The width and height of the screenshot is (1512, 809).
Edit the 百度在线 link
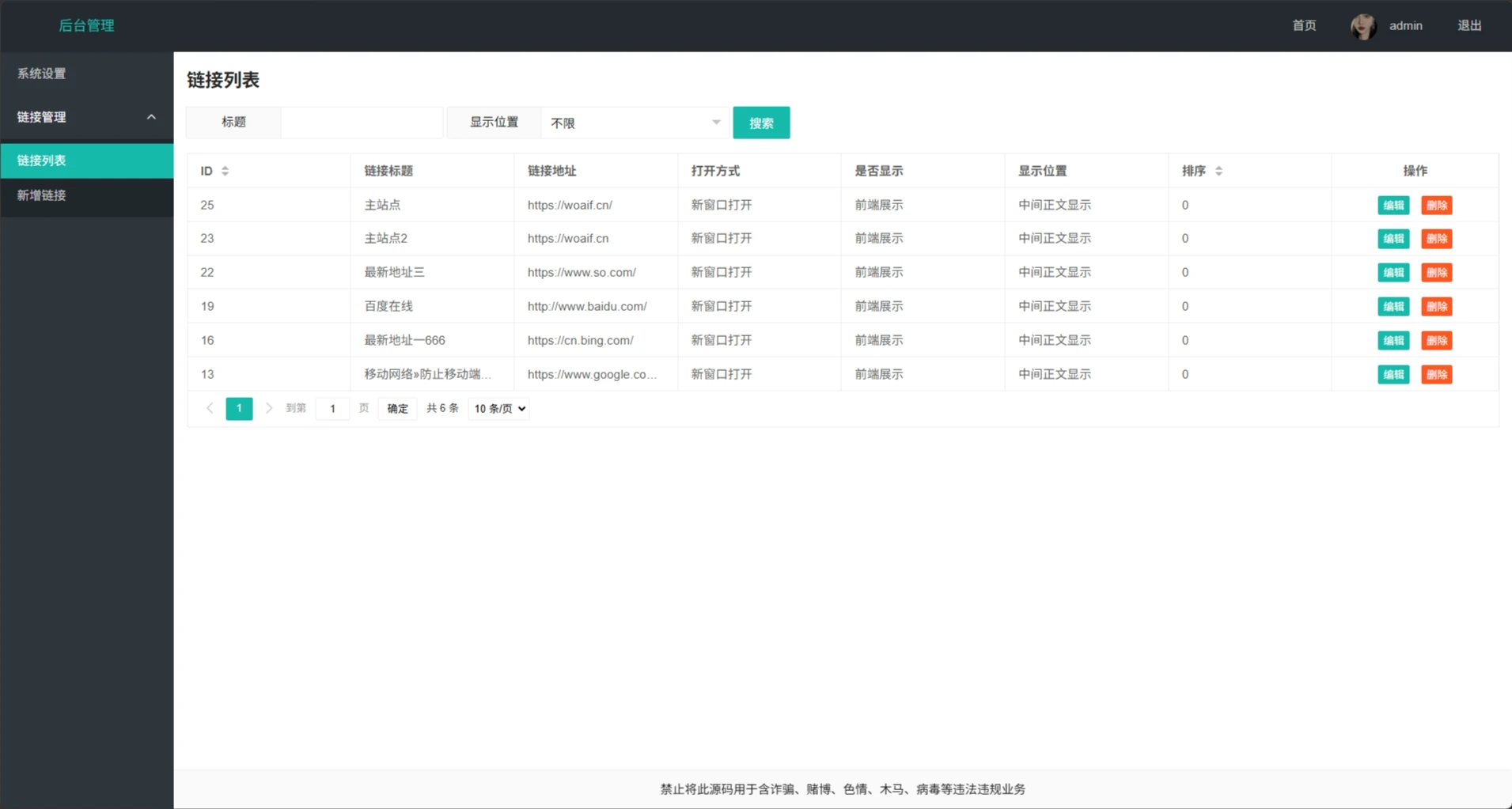pyautogui.click(x=1393, y=307)
